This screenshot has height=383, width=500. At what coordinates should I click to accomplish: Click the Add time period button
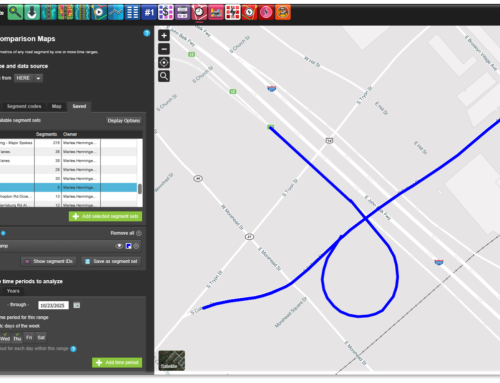[117, 362]
